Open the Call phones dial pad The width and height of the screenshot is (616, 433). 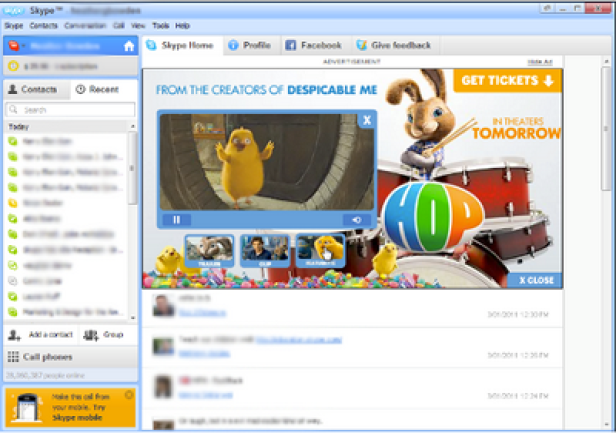pos(70,357)
